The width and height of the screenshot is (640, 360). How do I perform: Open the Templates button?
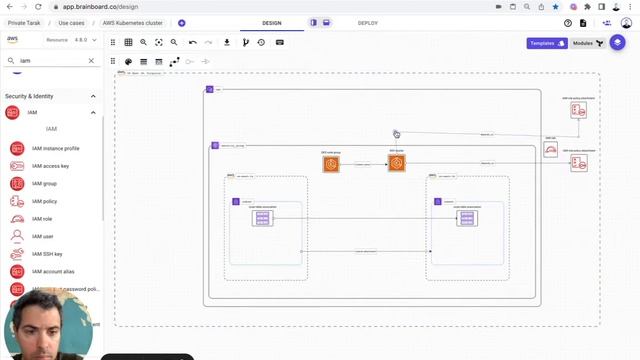[547, 43]
